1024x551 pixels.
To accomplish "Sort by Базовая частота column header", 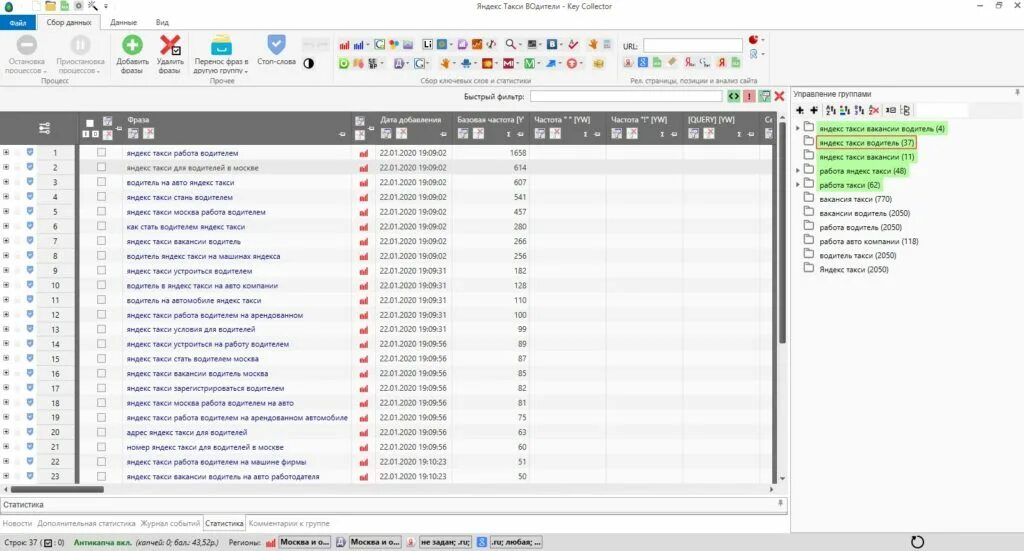I will pyautogui.click(x=490, y=119).
